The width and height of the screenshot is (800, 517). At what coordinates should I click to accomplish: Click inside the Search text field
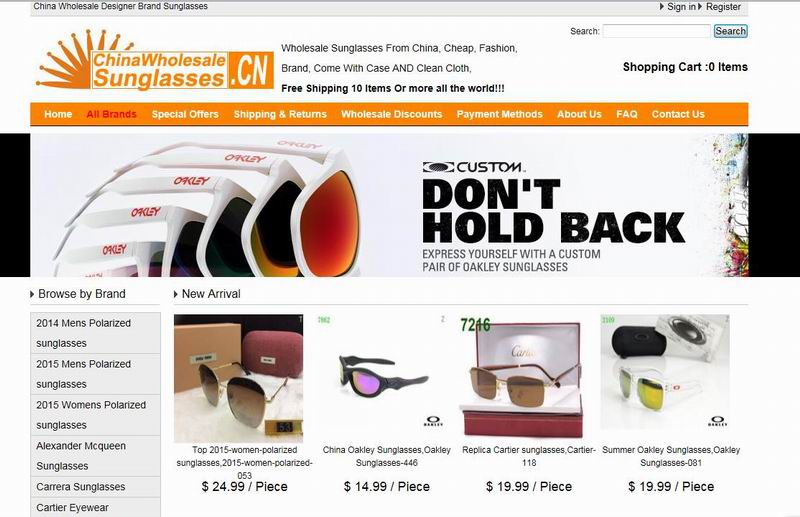tap(657, 31)
